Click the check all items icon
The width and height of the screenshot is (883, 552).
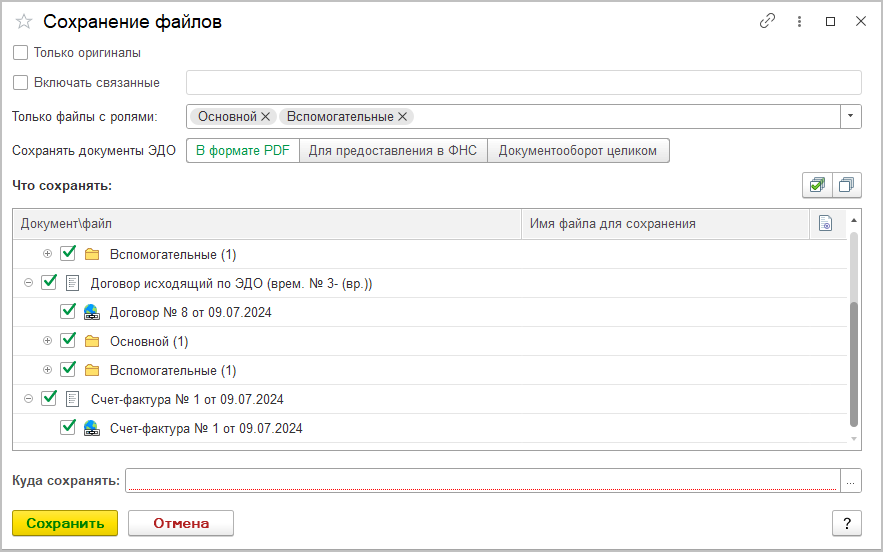817,185
